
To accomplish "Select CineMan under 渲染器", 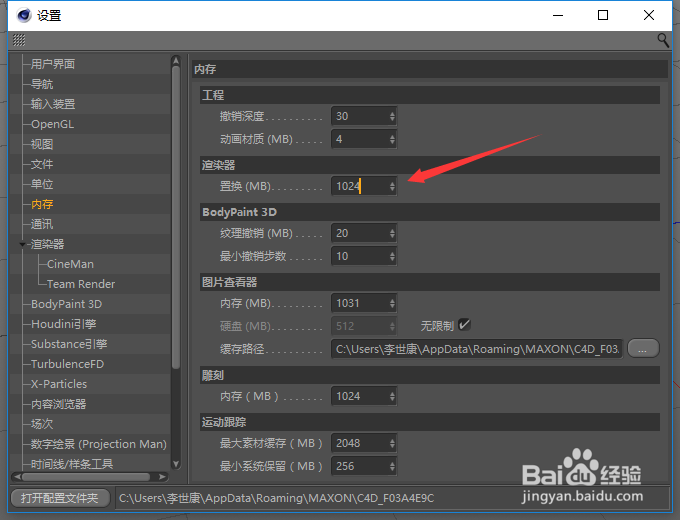I will 70,264.
